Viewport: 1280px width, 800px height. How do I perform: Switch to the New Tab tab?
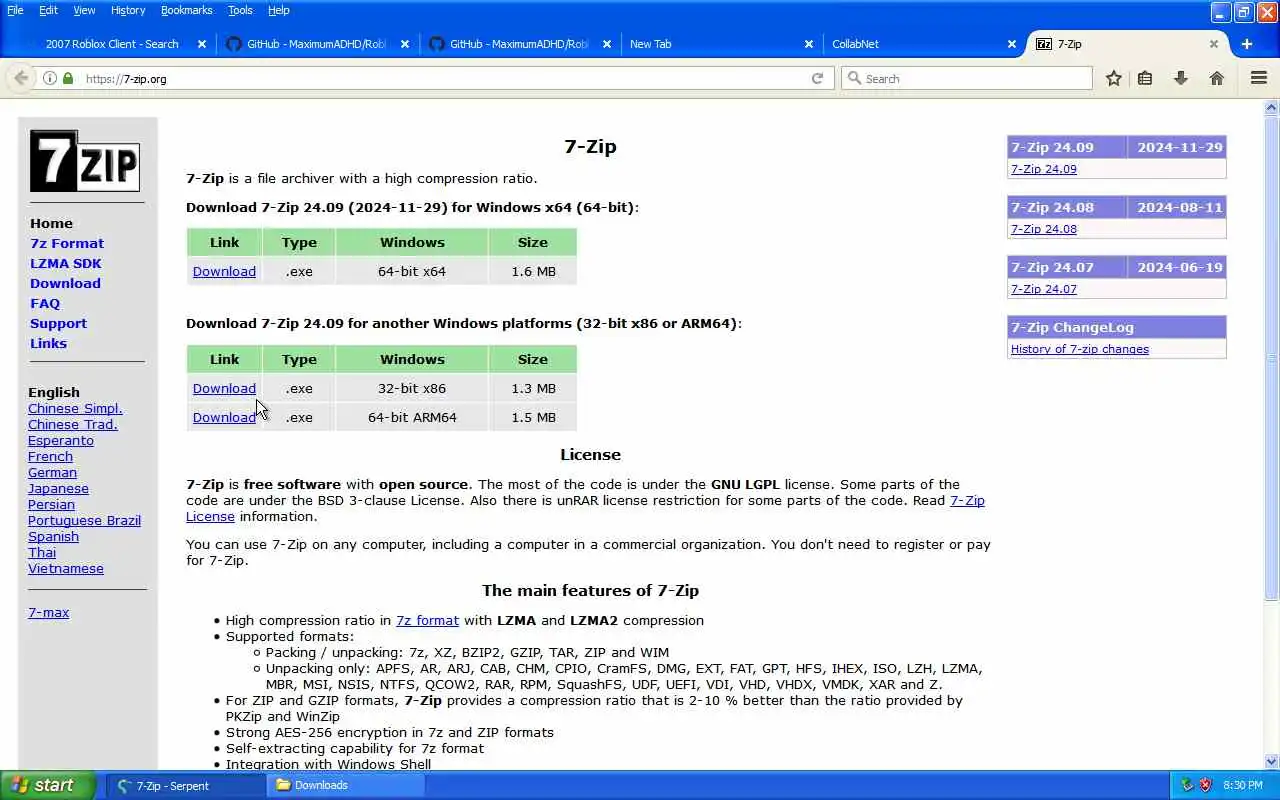point(719,44)
